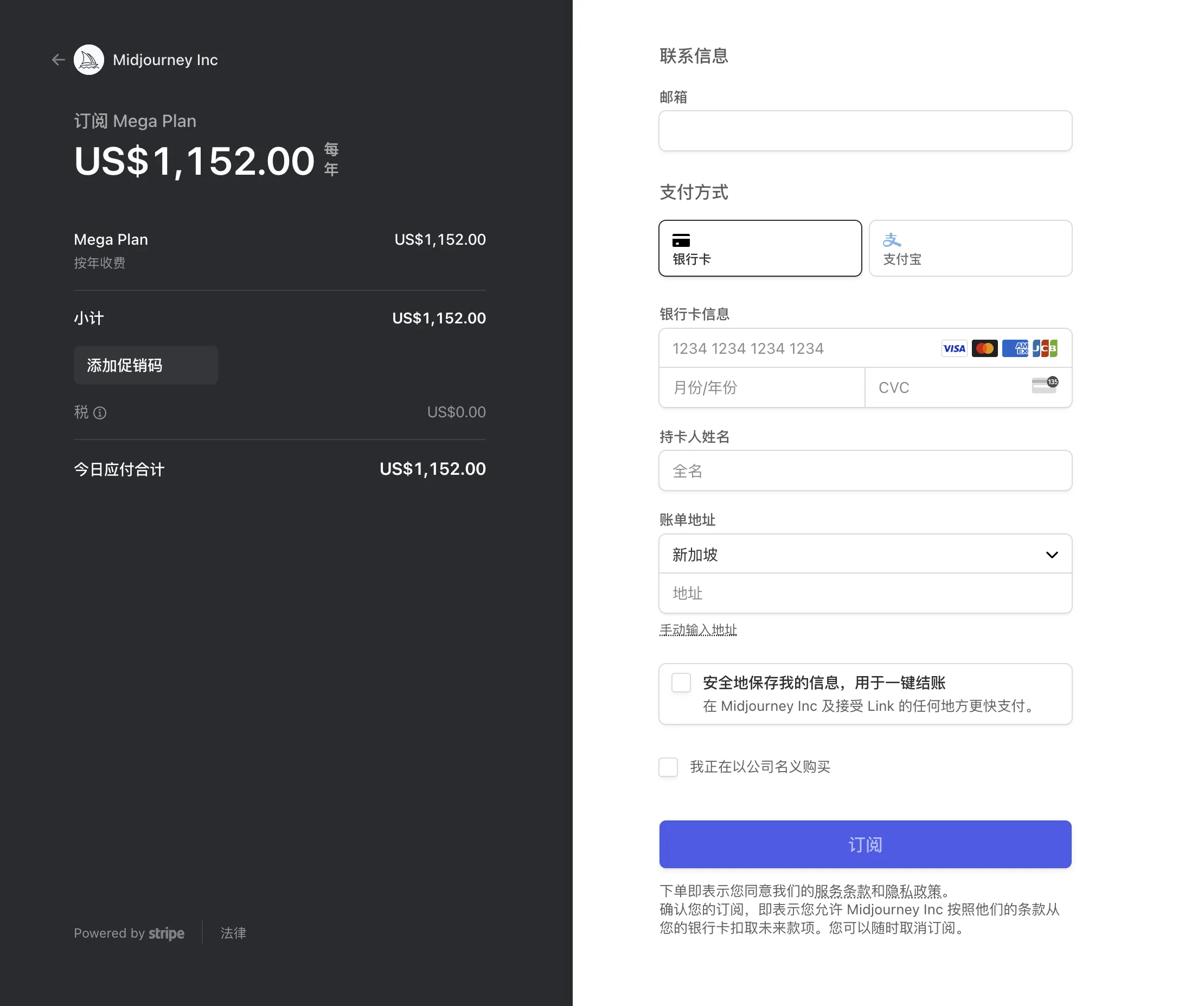Click the Powered by stripe link
This screenshot has height=1006, width=1204.
(129, 933)
